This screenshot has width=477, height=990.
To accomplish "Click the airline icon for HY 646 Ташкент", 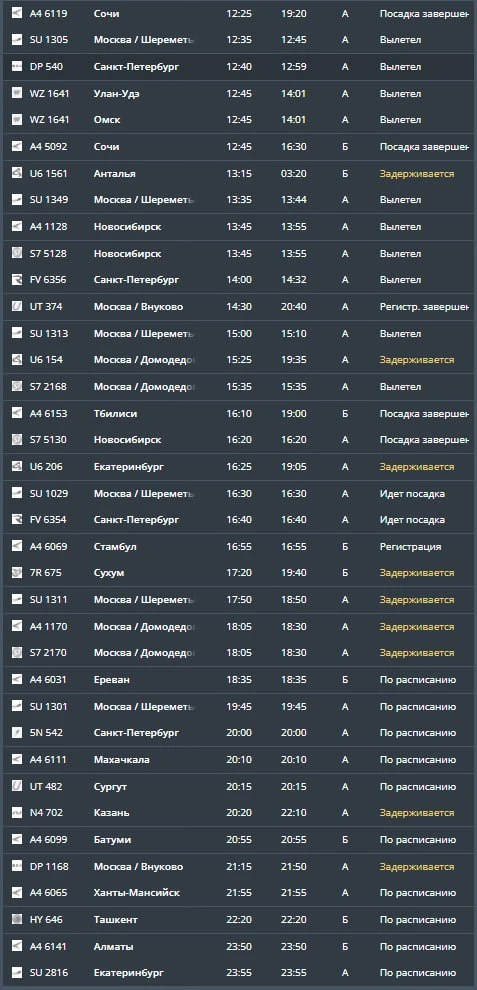I will 17,920.
